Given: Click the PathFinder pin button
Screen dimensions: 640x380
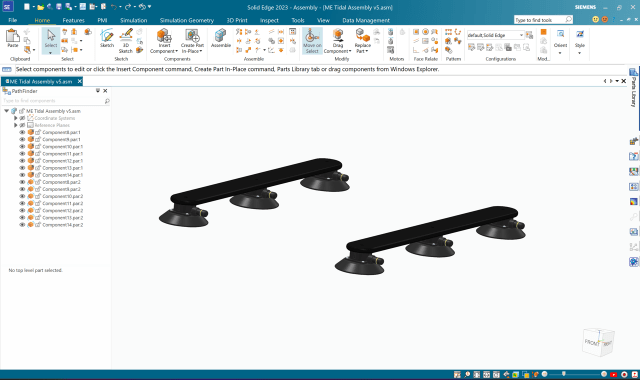Looking at the screenshot, I should [x=98, y=91].
